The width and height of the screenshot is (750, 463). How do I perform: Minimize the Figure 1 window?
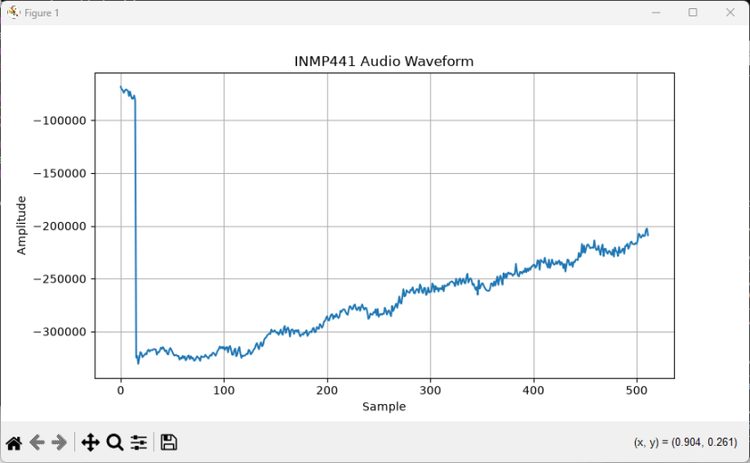click(x=656, y=12)
